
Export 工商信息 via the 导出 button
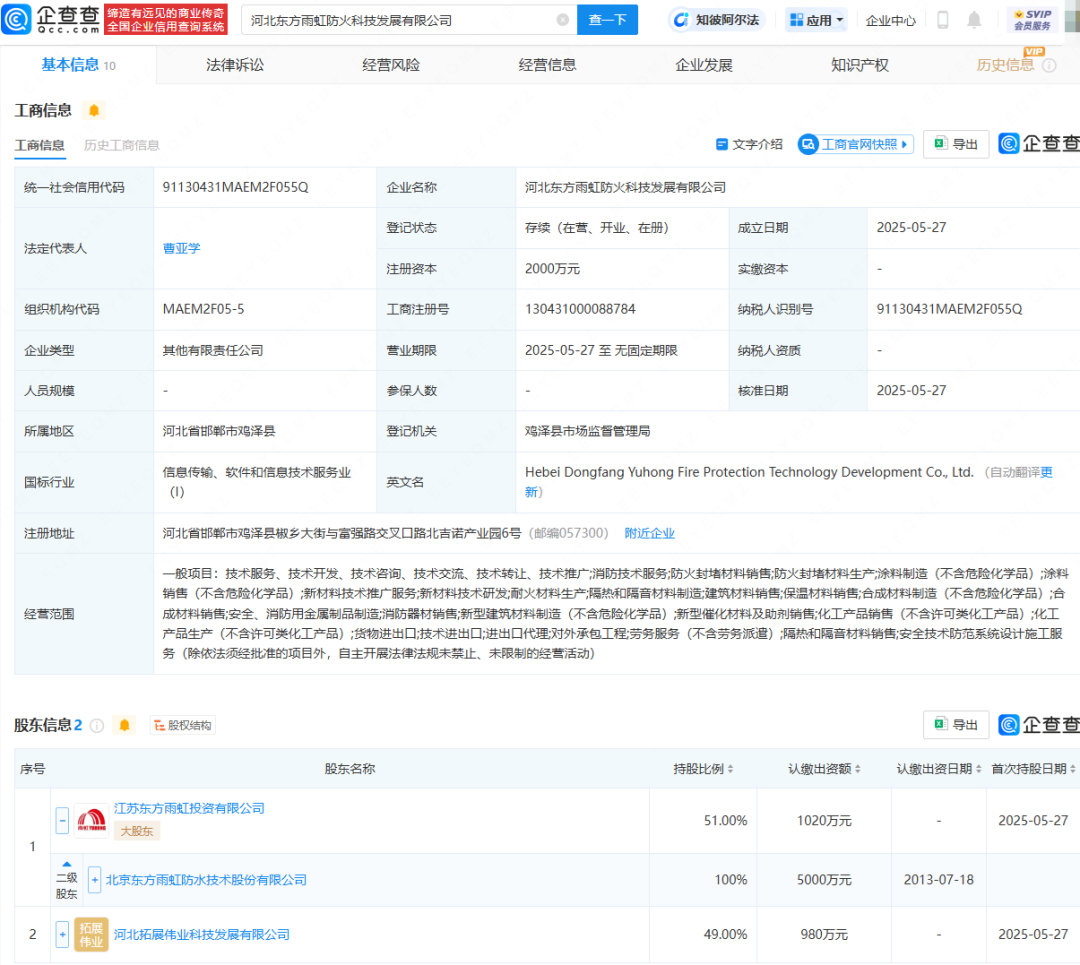pyautogui.click(x=956, y=144)
